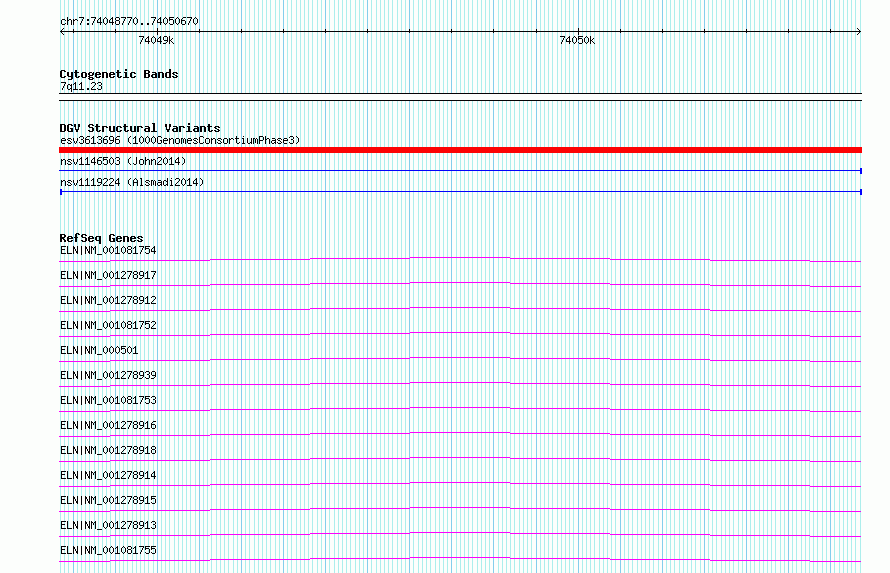Select transcript ELN|NM_001278939
Screen dimensions: 890x573
(108, 375)
